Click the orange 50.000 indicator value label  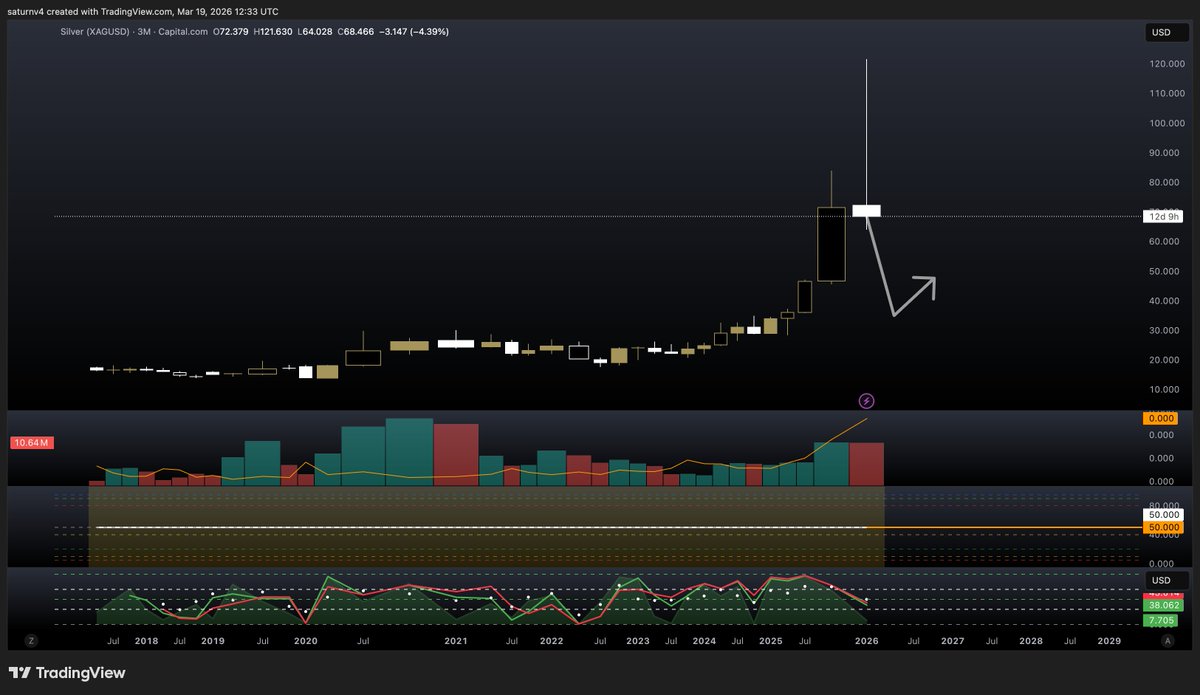point(1161,527)
